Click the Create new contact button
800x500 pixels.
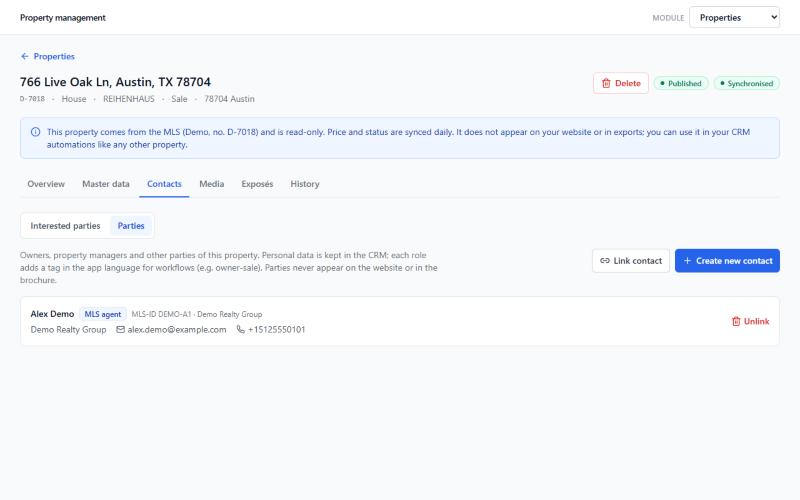[x=727, y=261]
